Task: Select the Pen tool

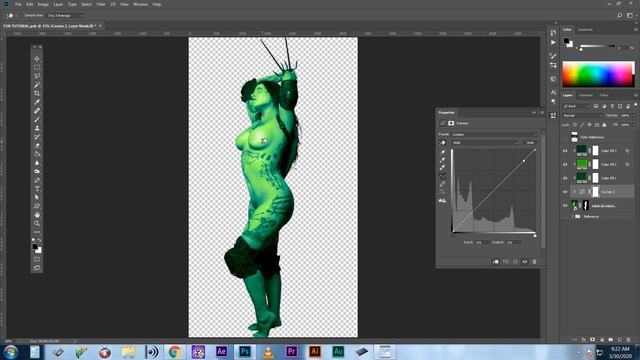Action: coord(37,180)
